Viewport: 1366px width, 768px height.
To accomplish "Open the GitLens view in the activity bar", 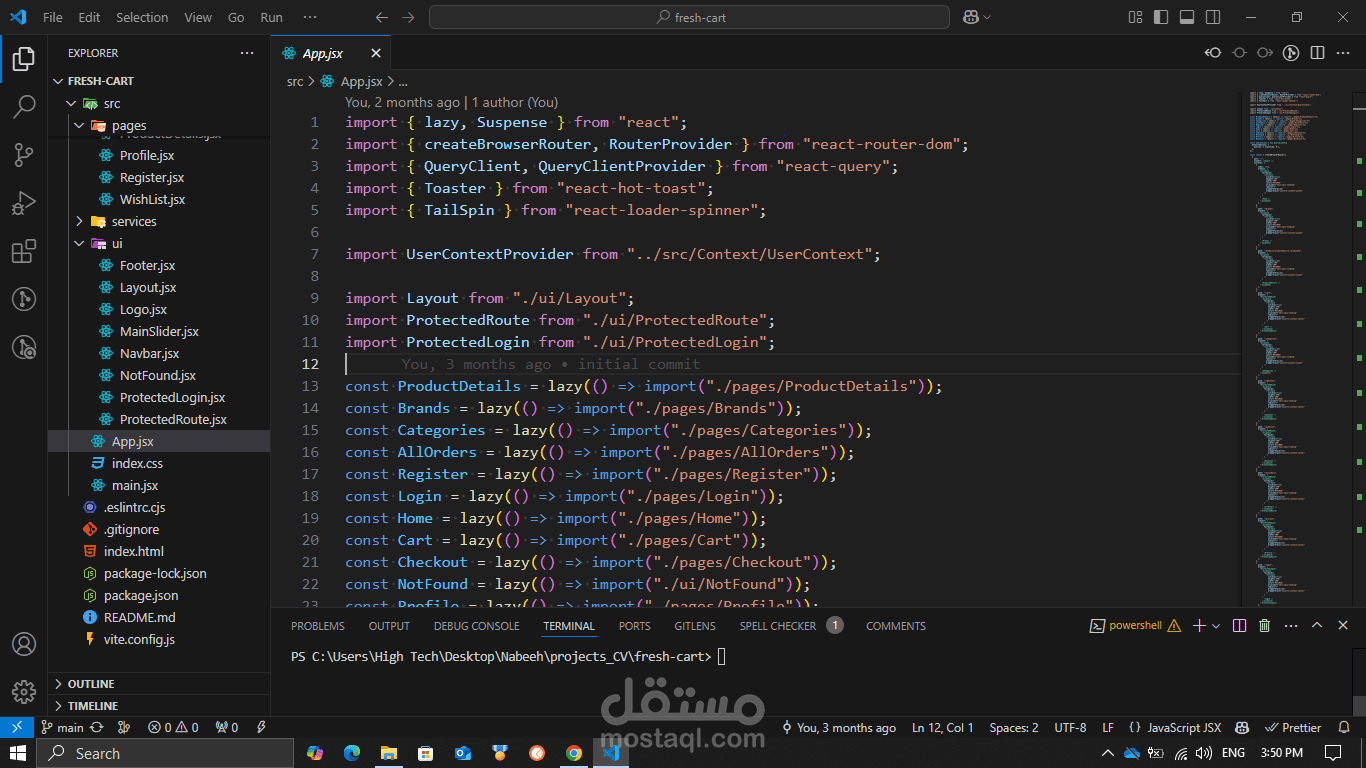I will (24, 299).
